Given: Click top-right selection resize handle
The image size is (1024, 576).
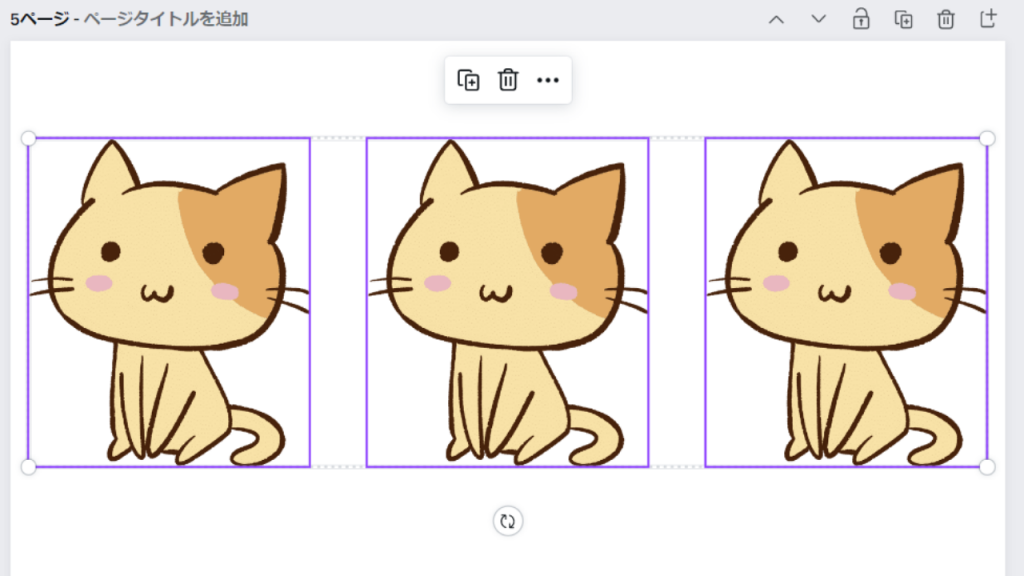Looking at the screenshot, I should tap(987, 138).
